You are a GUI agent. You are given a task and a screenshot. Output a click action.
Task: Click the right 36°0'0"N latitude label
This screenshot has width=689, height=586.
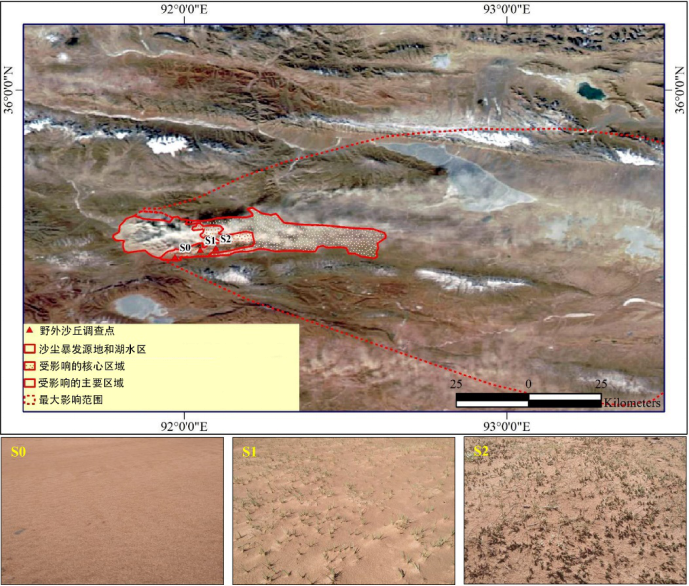tap(679, 90)
